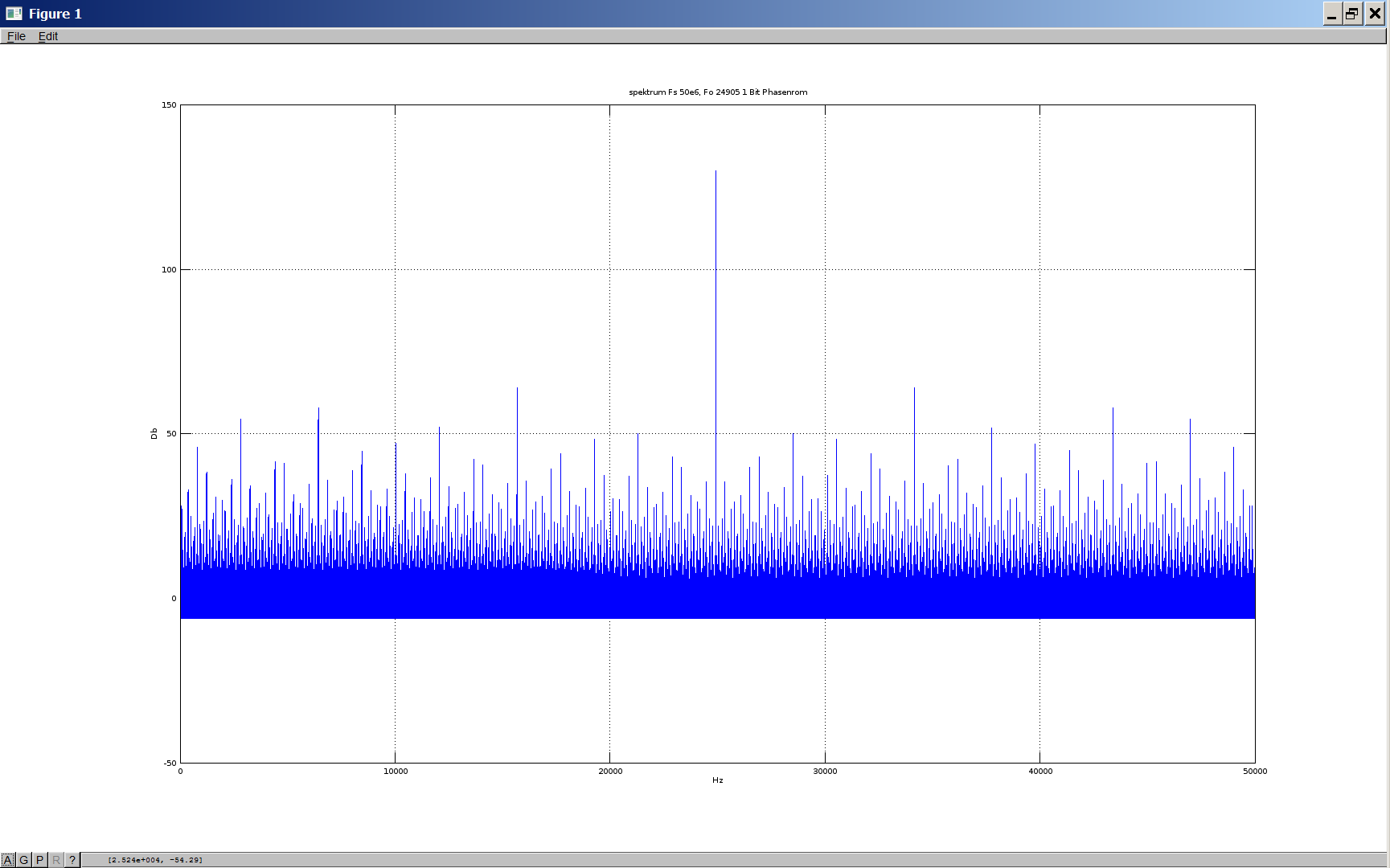Click the y-axis tick label -50
1390x868 pixels.
click(x=170, y=764)
